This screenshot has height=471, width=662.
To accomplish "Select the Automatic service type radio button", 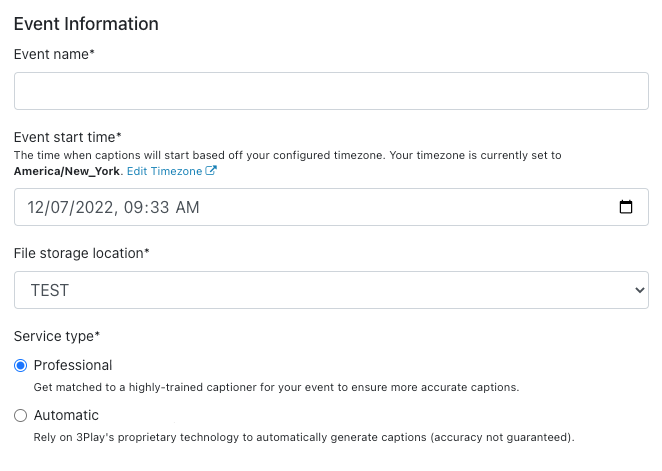I will coord(21,415).
